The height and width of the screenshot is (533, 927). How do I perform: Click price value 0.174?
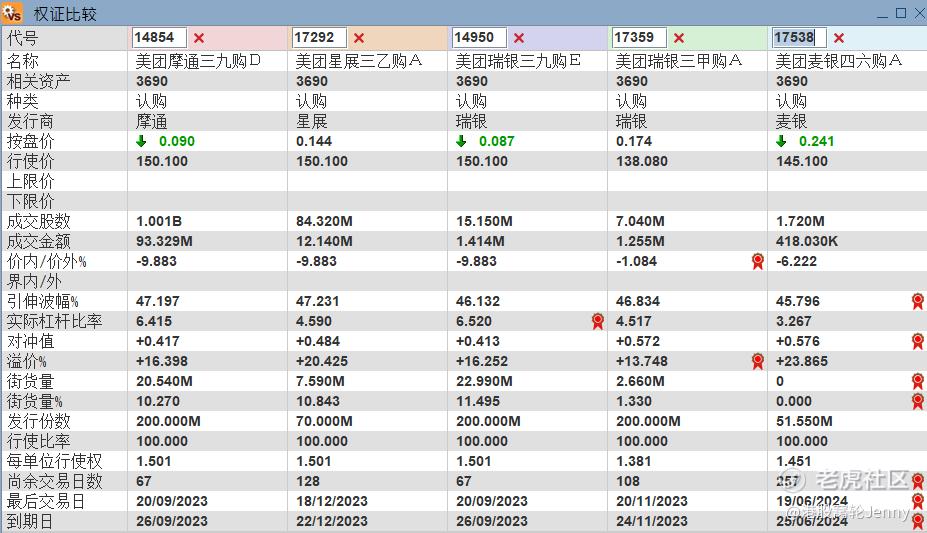coord(634,141)
